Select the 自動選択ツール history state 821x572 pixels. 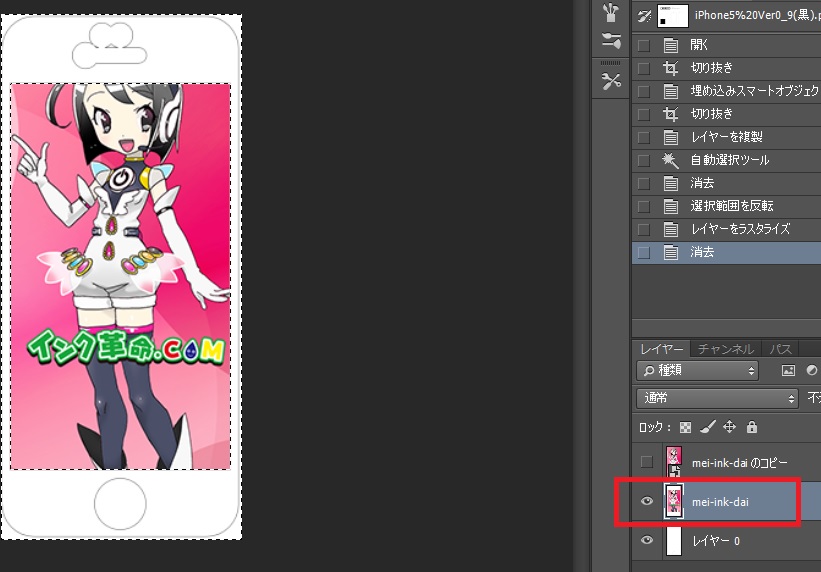coord(727,160)
